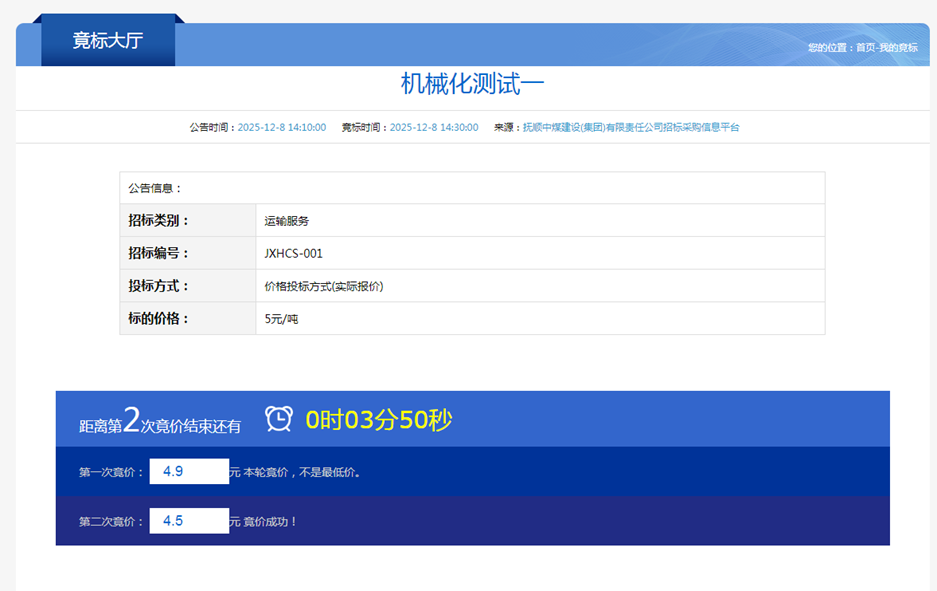Select the 价格投标方式(实际报价) value

[324, 286]
